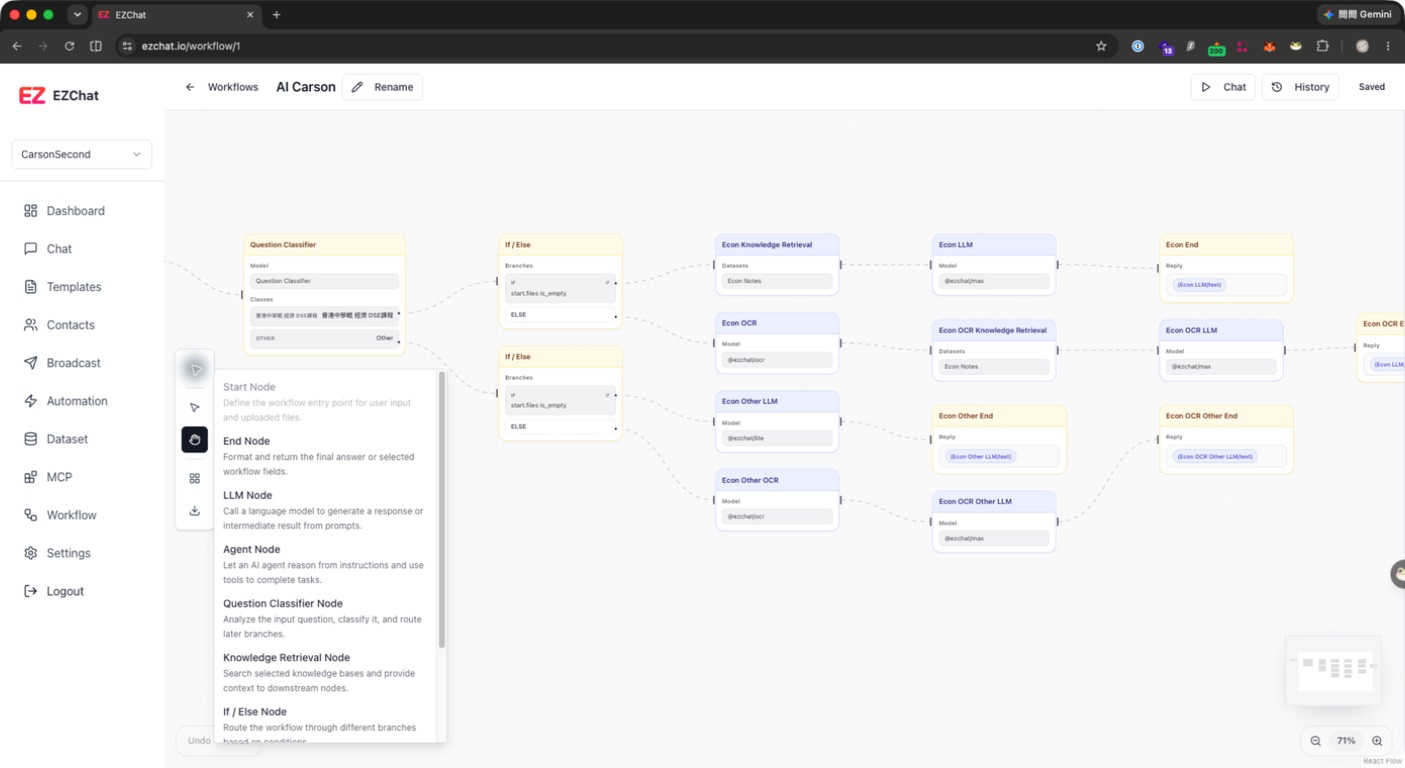The image size is (1405, 768).
Task: Open the browser extensions puzzle icon
Action: (x=1322, y=46)
